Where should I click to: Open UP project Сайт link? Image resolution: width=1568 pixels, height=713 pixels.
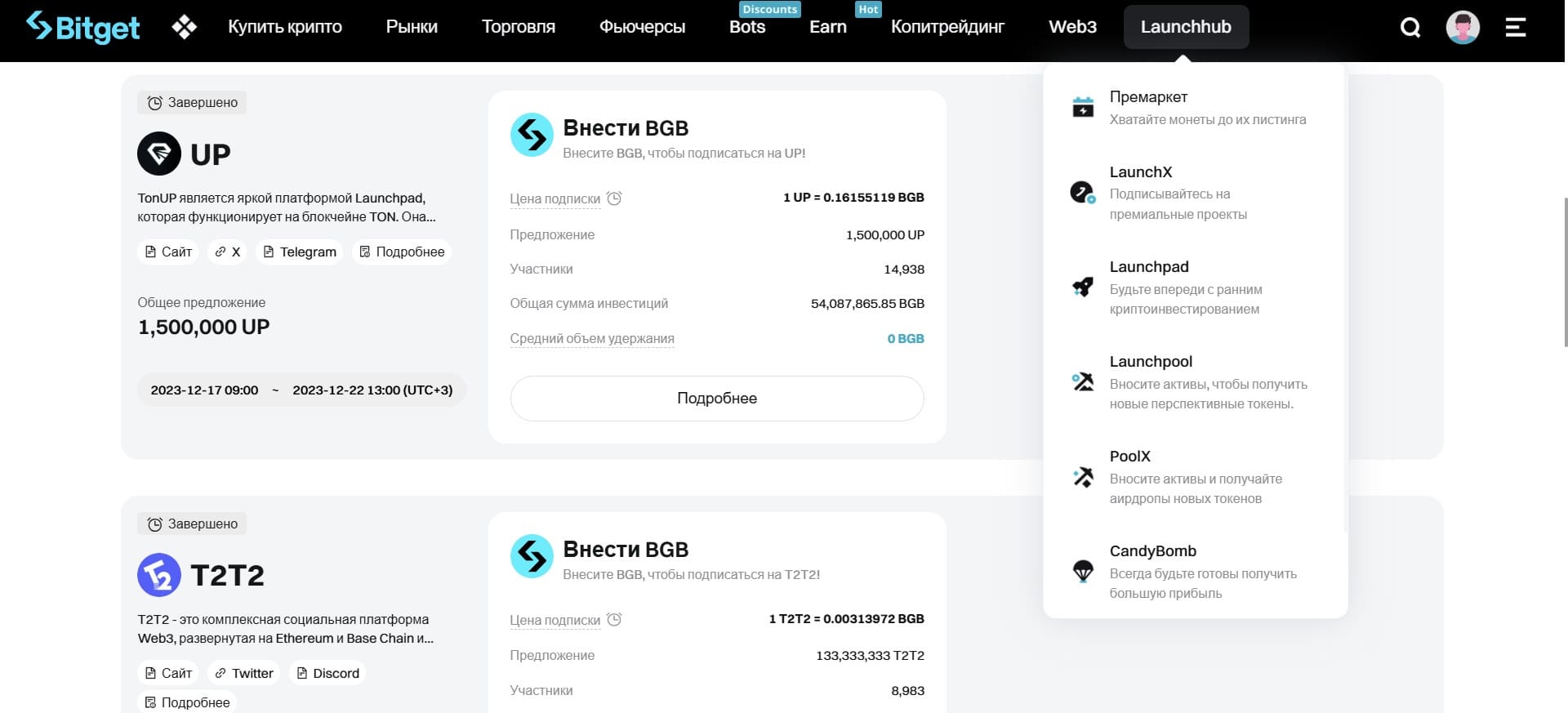[168, 252]
